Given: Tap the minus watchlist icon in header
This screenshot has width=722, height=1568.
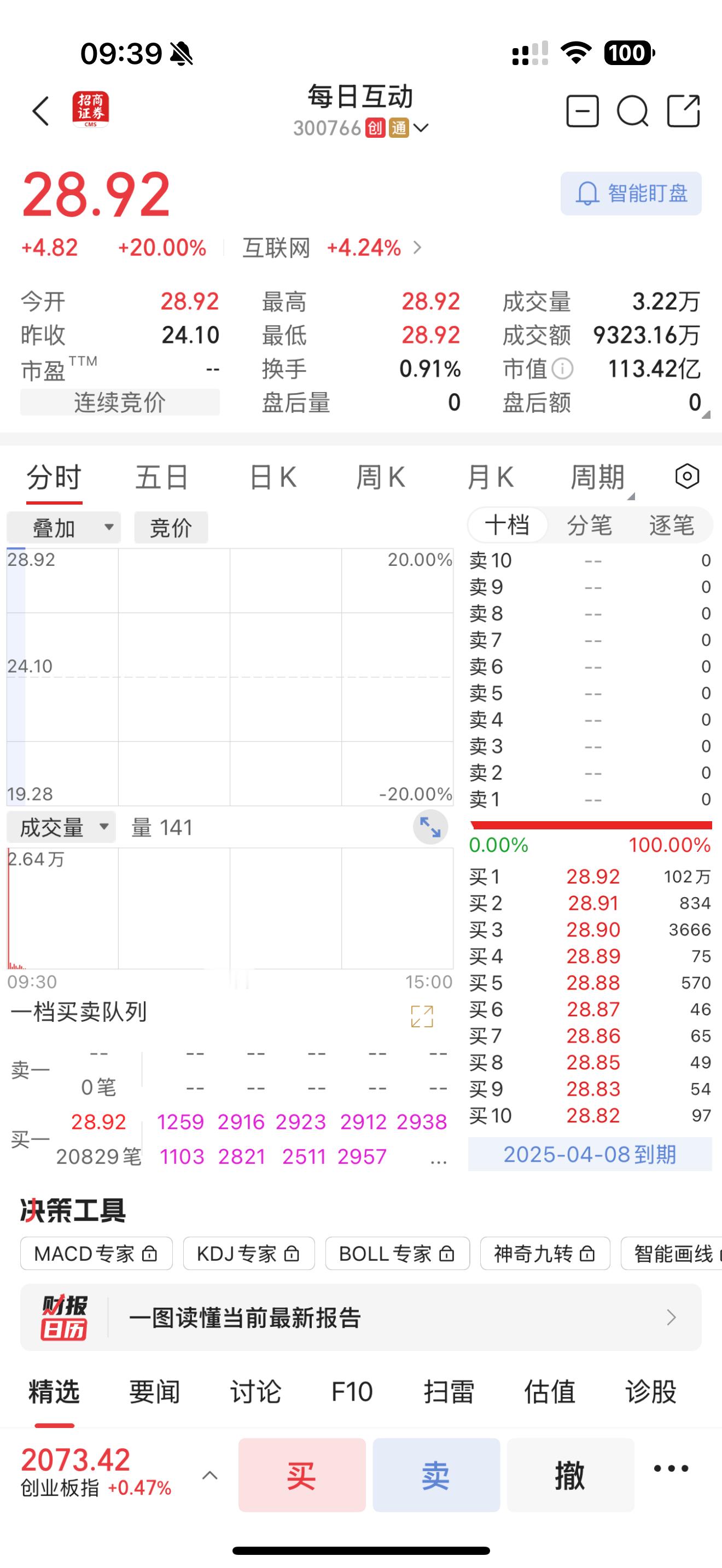Looking at the screenshot, I should point(583,111).
